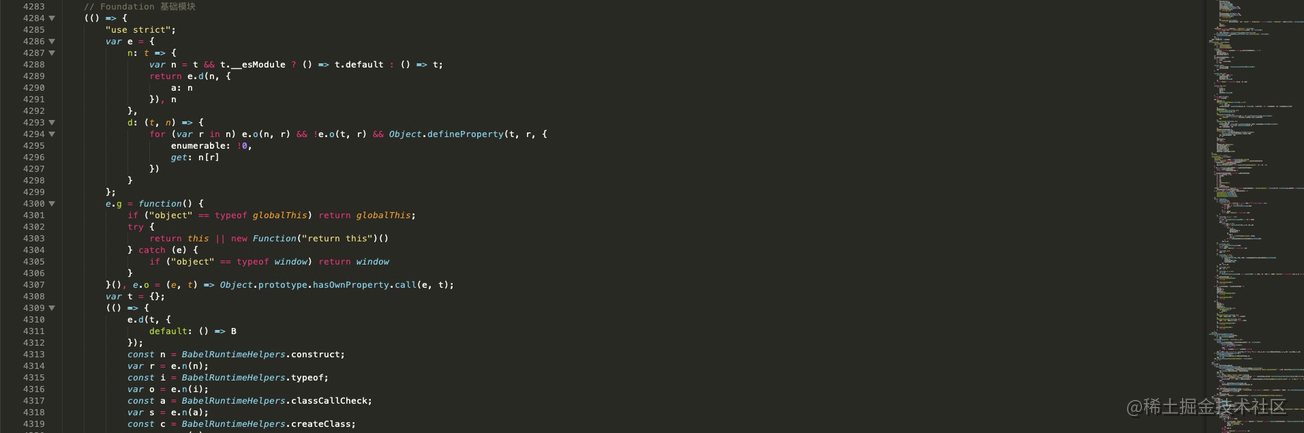Viewport: 1304px width, 433px height.
Task: Collapse the fold arrow at line 4284
Action: pos(52,18)
